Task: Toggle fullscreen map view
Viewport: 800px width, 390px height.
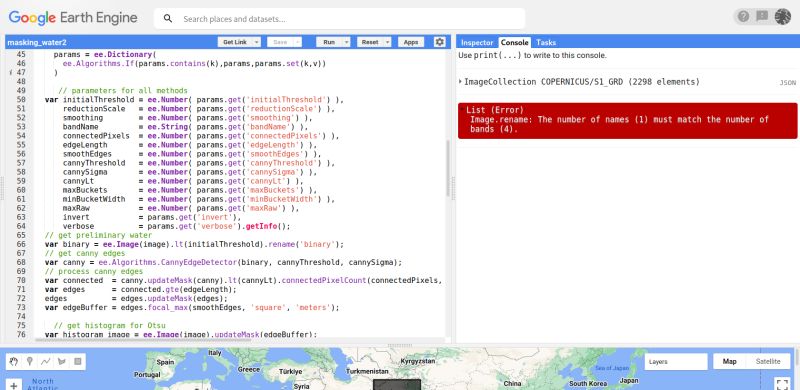Action: point(782,384)
